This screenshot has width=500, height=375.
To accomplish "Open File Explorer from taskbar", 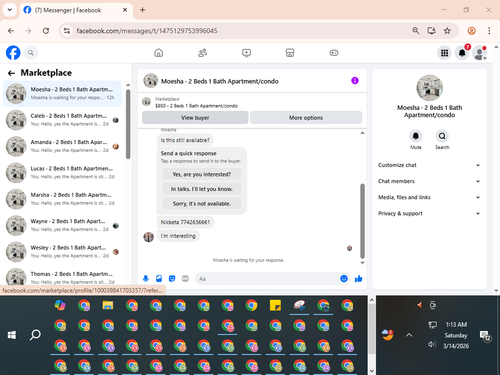I will (108, 305).
